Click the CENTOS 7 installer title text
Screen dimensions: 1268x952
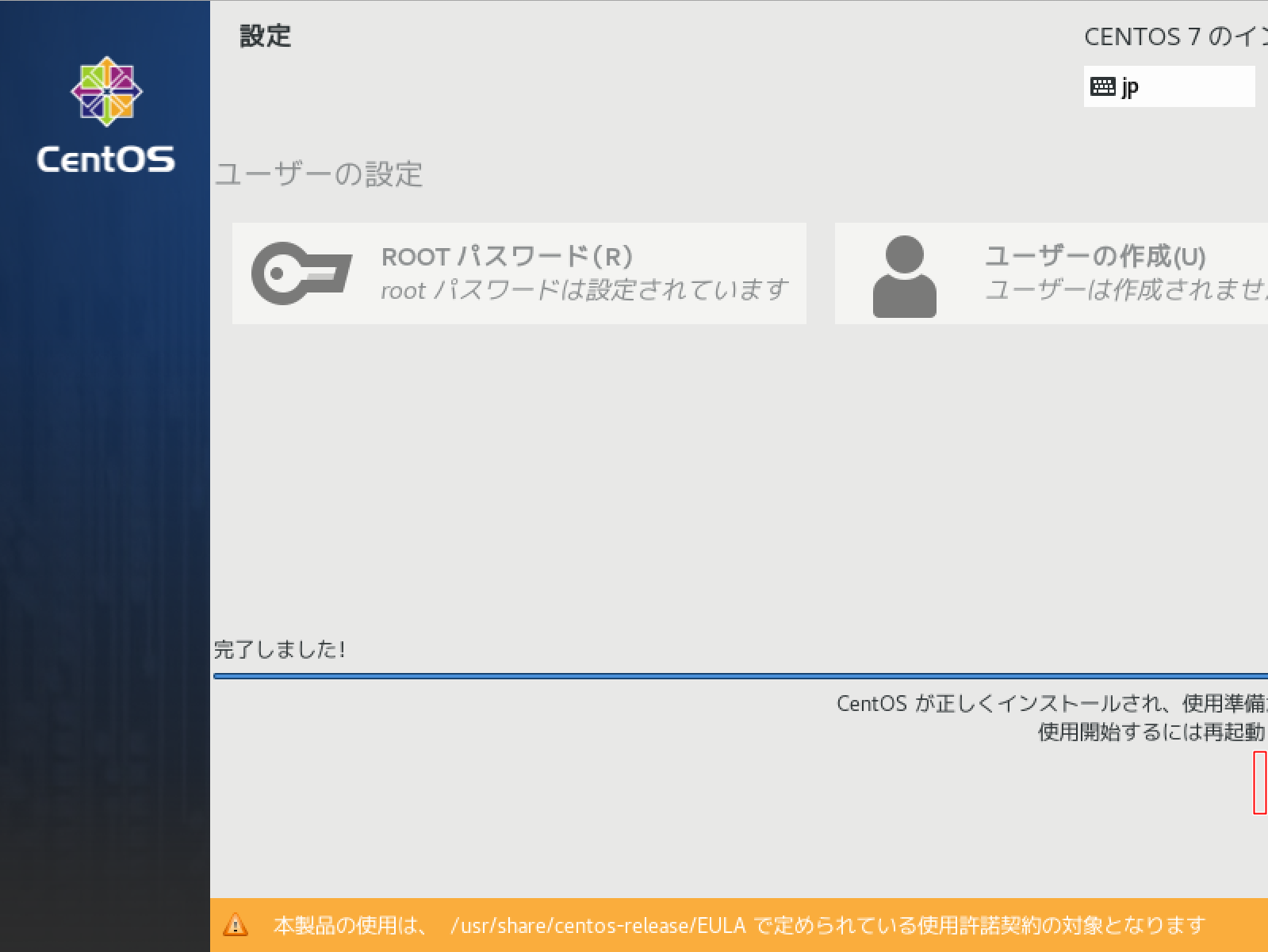click(x=1176, y=36)
